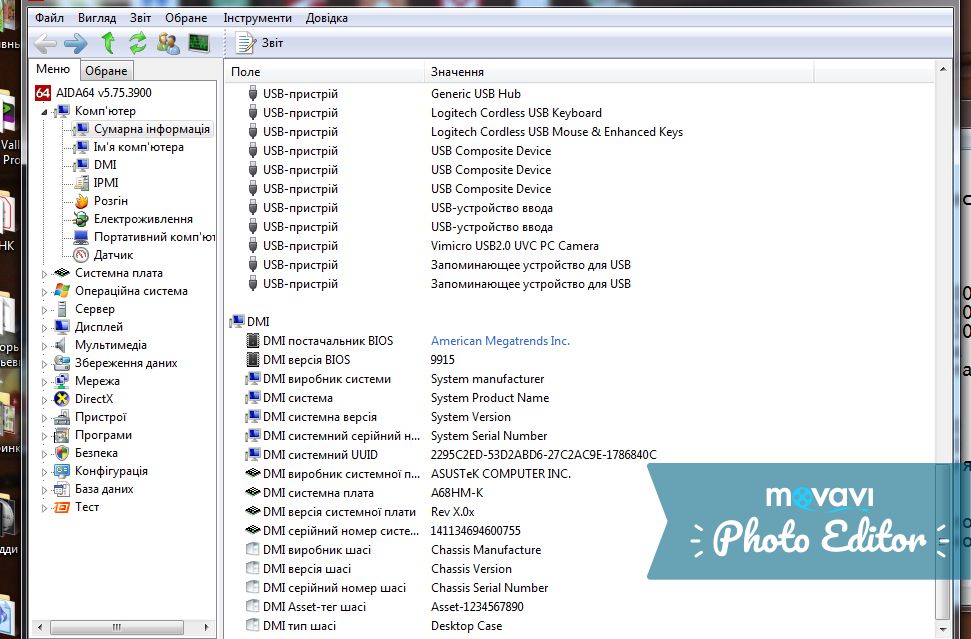Screen dimensions: 971x639
Task: Click the Пристрої devices icon
Action: (x=62, y=417)
